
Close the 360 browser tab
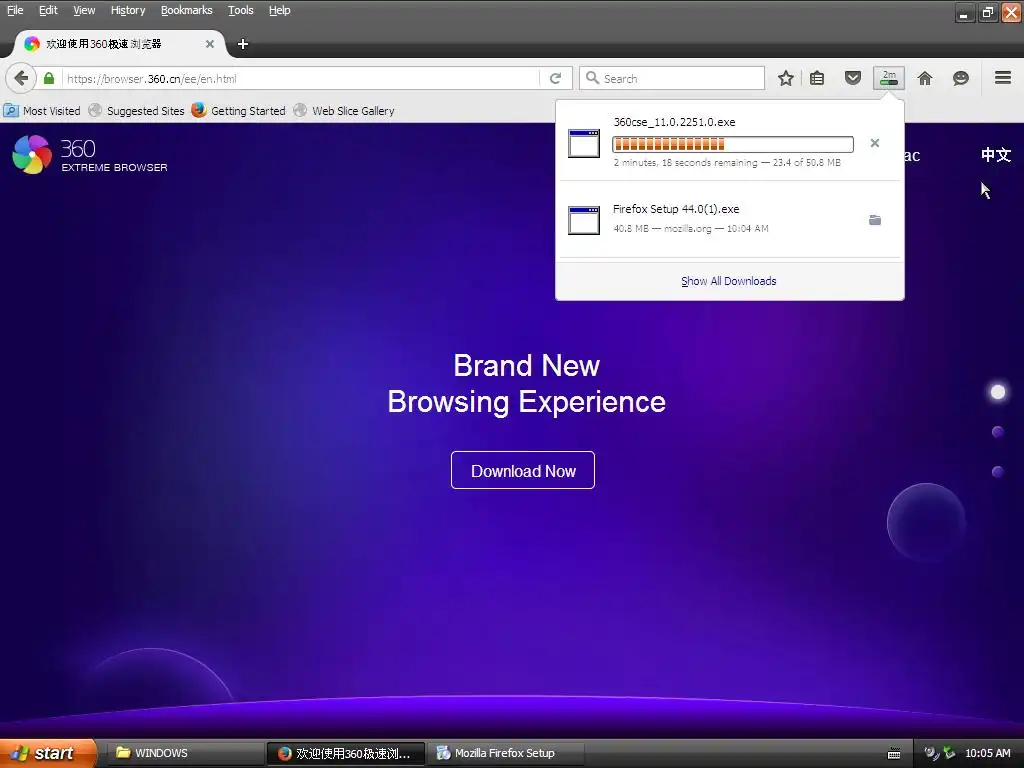210,44
